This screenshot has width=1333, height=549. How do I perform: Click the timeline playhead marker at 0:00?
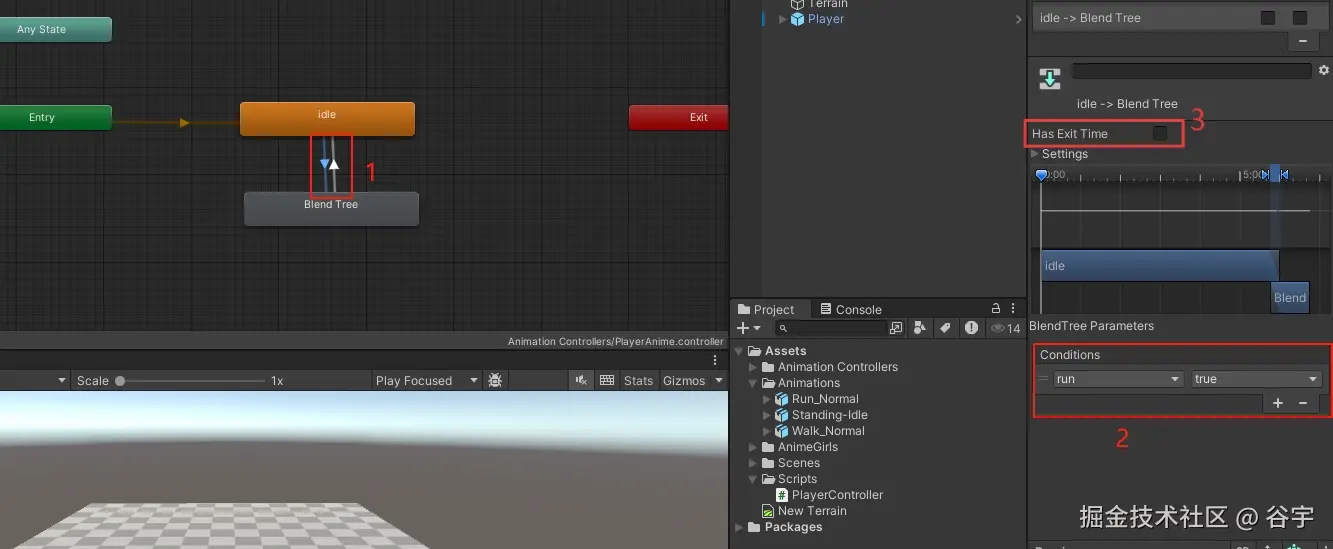(x=1041, y=175)
